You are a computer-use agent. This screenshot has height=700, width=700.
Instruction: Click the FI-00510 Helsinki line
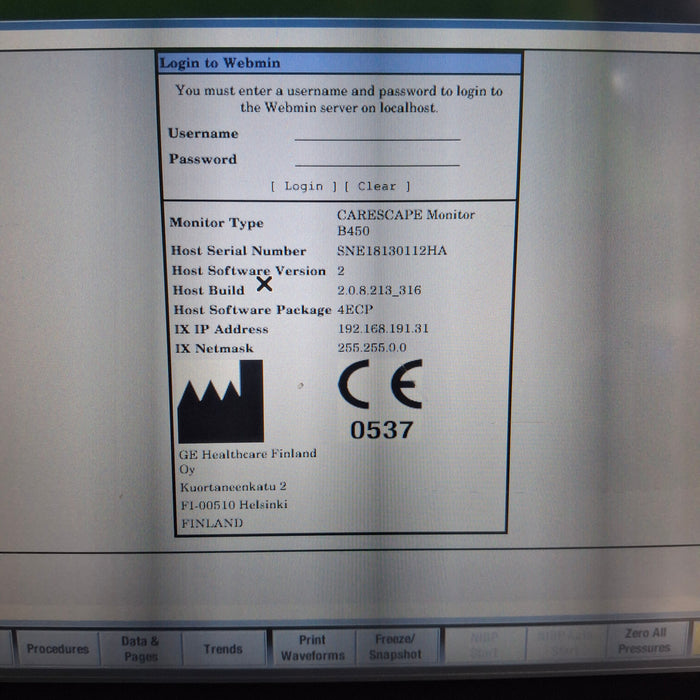pos(234,505)
